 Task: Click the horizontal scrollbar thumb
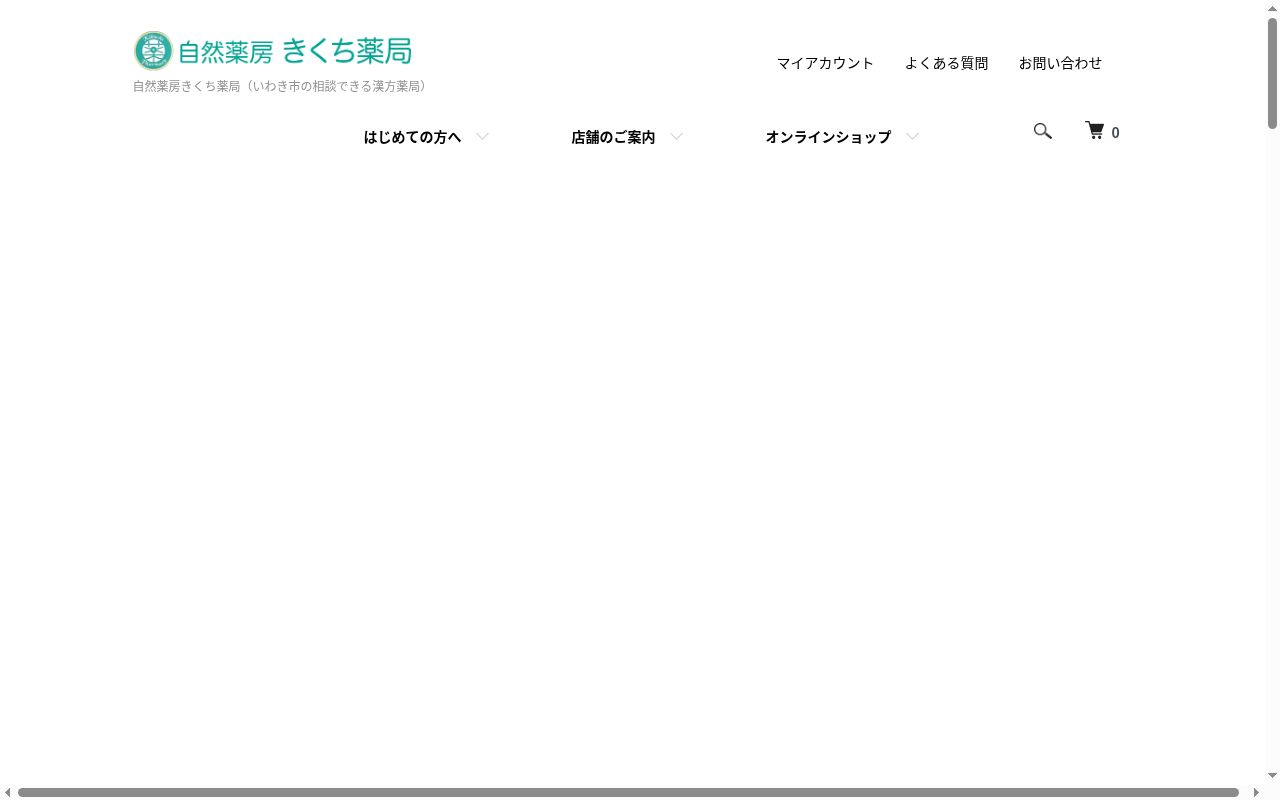point(628,793)
